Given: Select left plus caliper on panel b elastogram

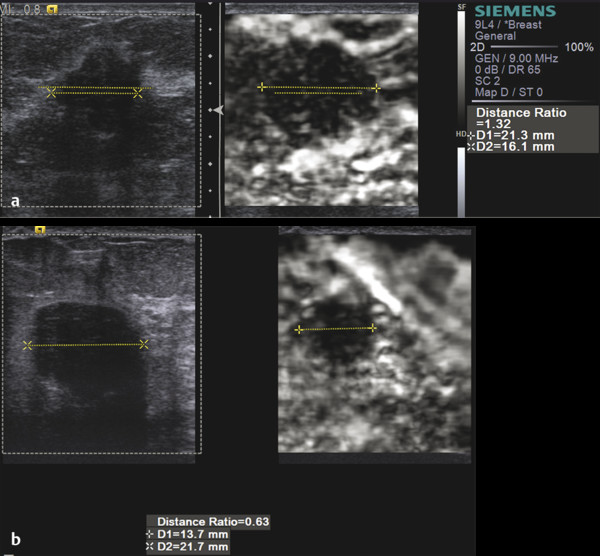Looking at the screenshot, I should 298,329.
